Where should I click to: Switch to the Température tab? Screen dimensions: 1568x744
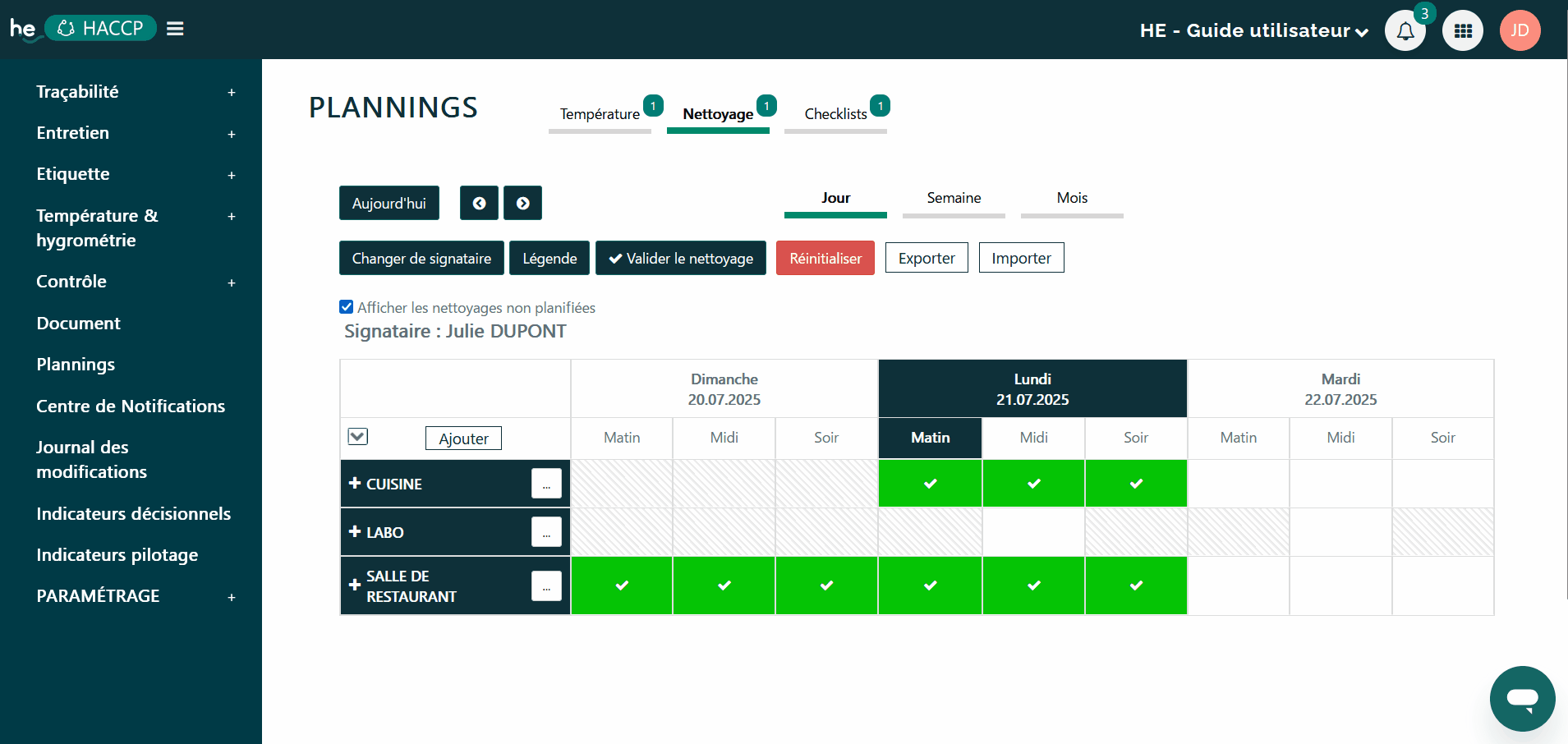(x=600, y=114)
